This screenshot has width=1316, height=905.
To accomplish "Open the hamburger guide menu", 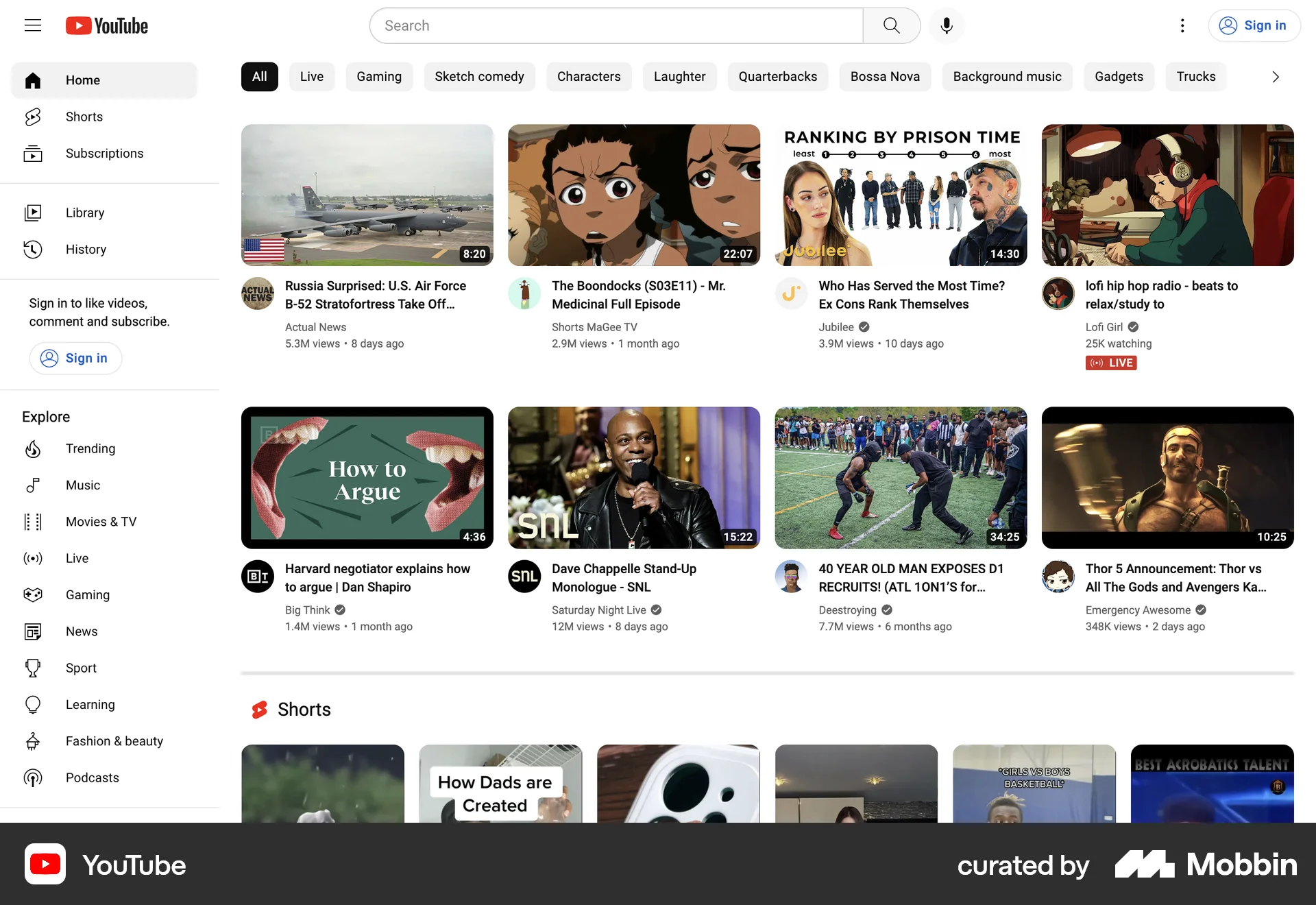I will 33,25.
